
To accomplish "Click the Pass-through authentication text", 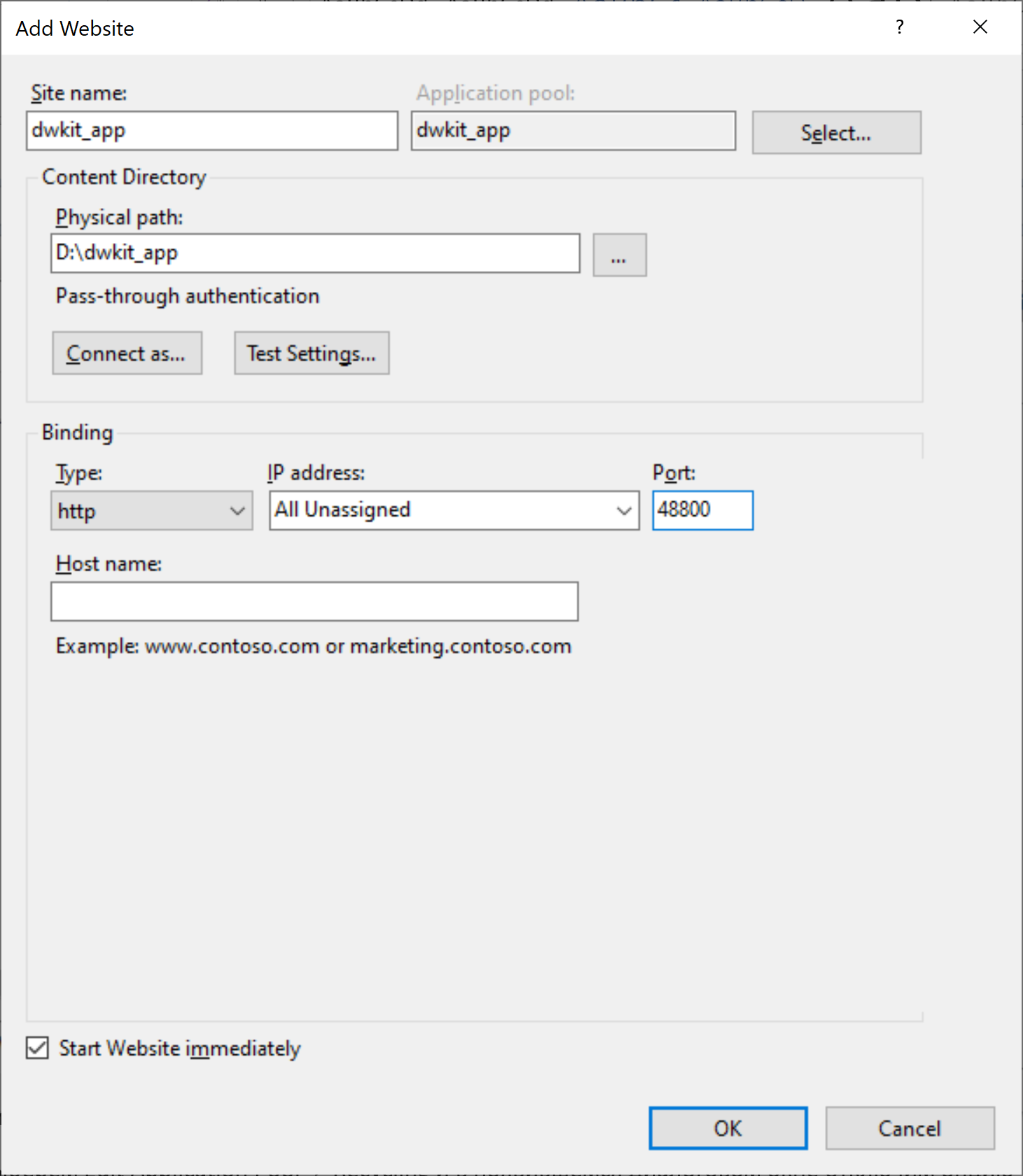I will [188, 296].
